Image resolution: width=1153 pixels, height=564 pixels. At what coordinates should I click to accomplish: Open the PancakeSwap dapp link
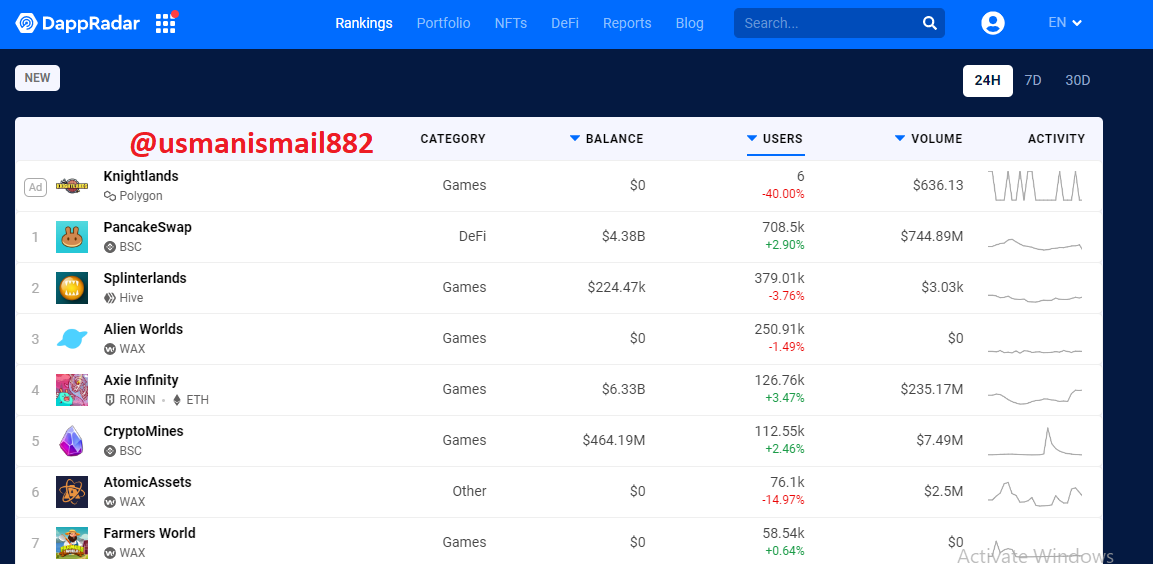pos(148,227)
